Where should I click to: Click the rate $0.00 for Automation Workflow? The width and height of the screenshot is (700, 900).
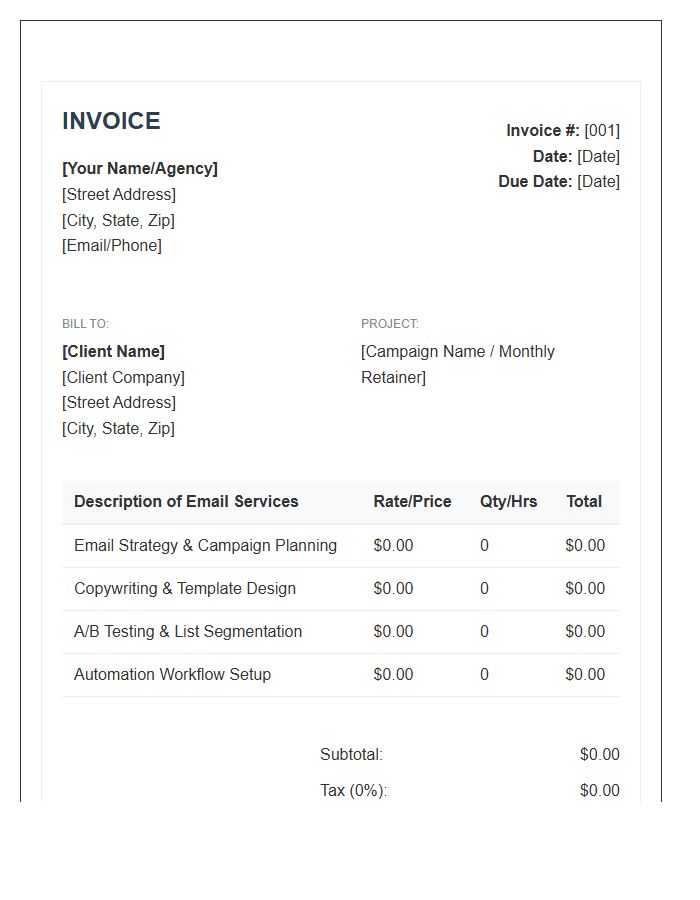tap(393, 674)
